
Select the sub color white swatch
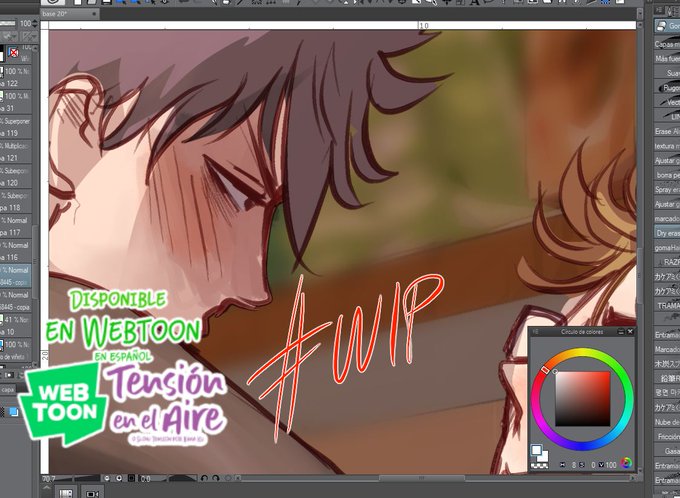point(543,457)
